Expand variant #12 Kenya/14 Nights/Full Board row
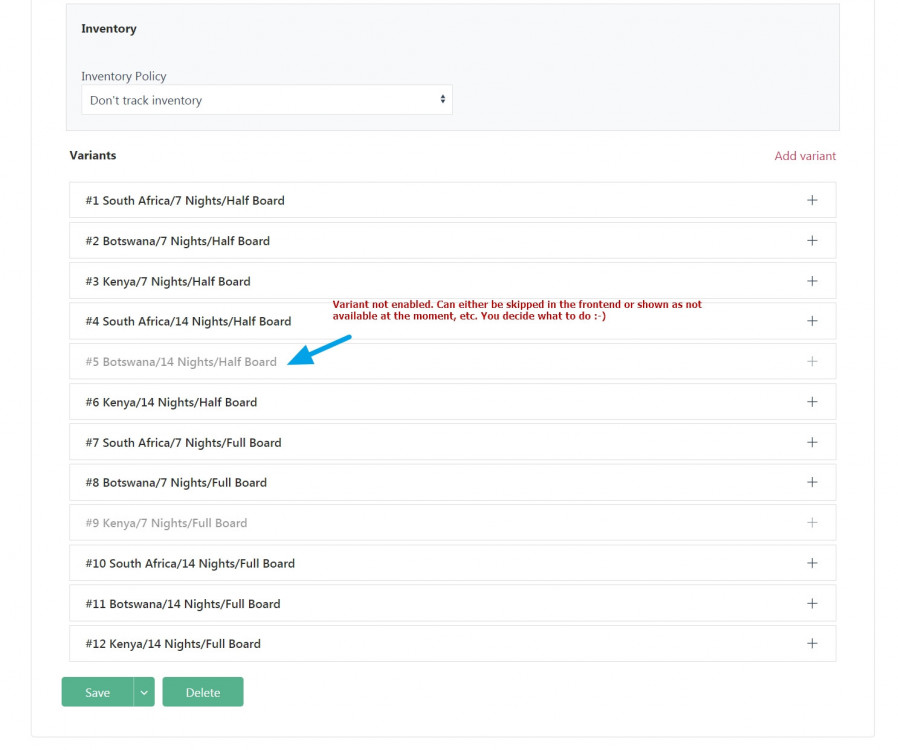The image size is (898, 750). 452,644
